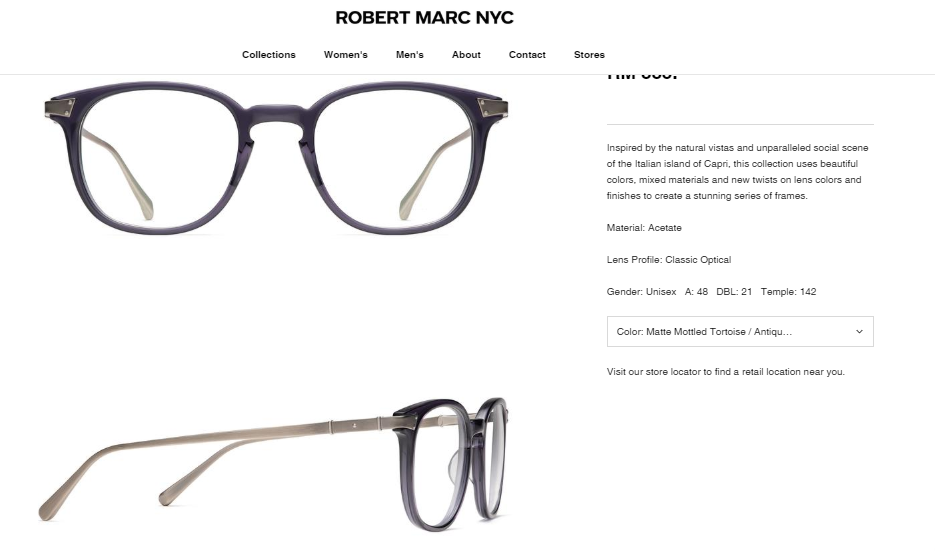
Task: Click the front-view eyeglasses product image
Action: [277, 157]
